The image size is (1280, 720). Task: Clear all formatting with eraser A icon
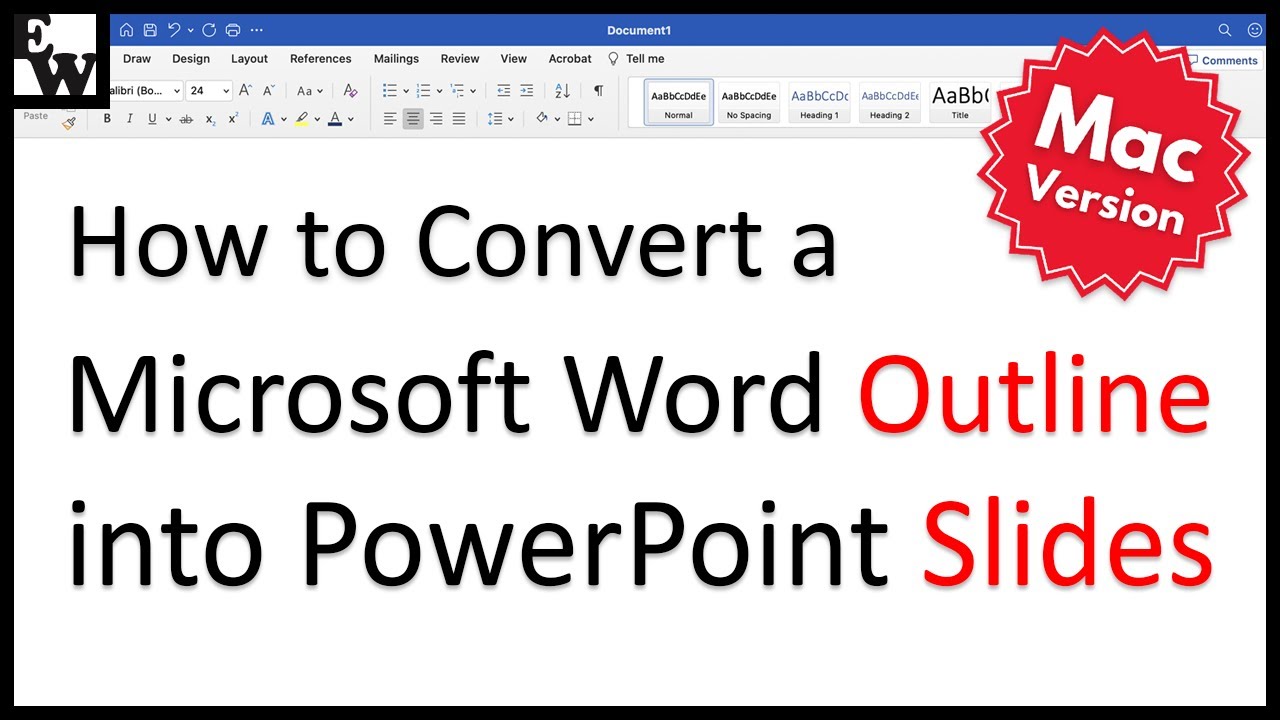[x=350, y=91]
